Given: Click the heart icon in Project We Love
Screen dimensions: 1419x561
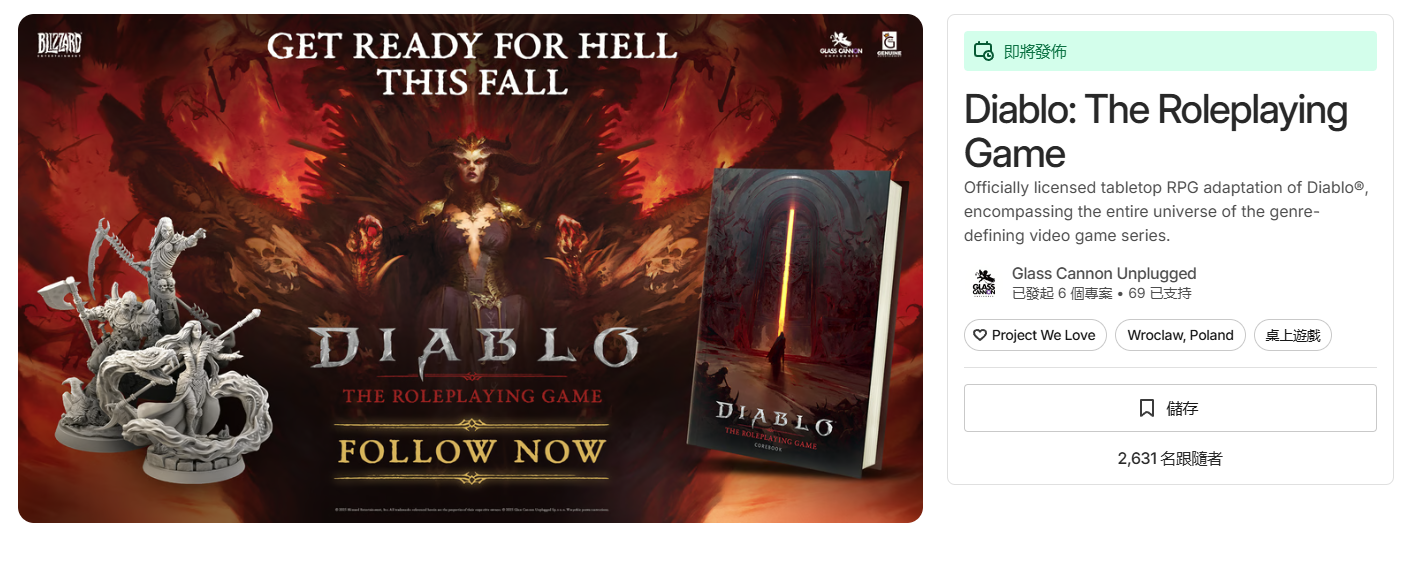Looking at the screenshot, I should pyautogui.click(x=980, y=335).
